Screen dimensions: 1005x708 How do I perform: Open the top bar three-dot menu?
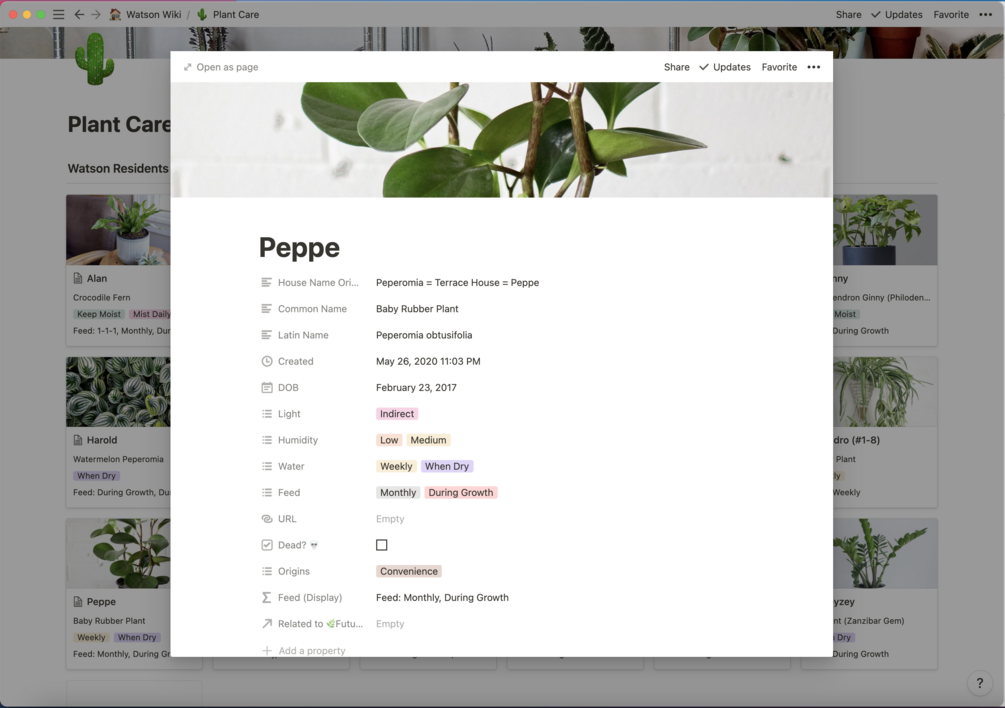point(986,14)
